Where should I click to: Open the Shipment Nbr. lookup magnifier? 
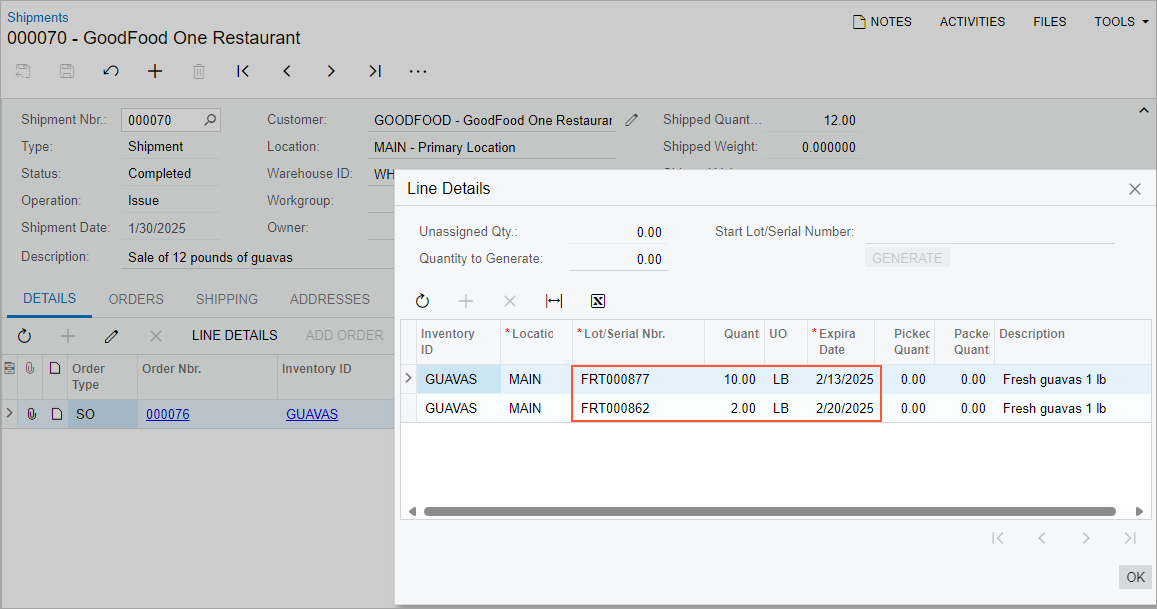click(210, 120)
